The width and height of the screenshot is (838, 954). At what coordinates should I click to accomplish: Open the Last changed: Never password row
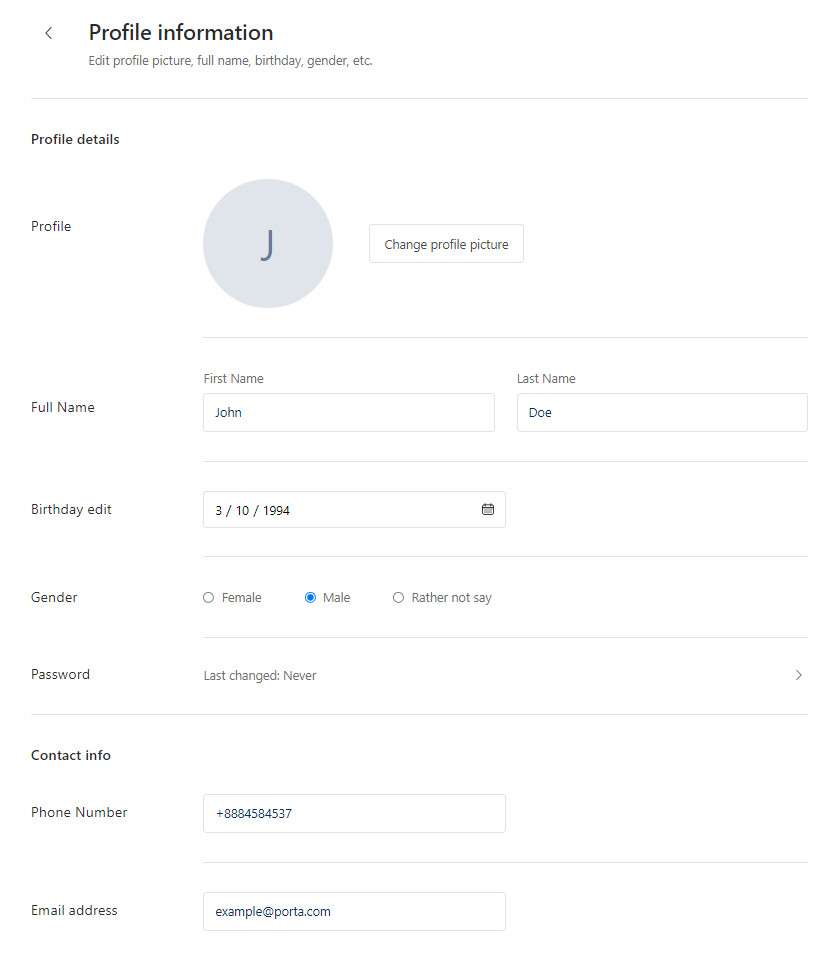[505, 675]
